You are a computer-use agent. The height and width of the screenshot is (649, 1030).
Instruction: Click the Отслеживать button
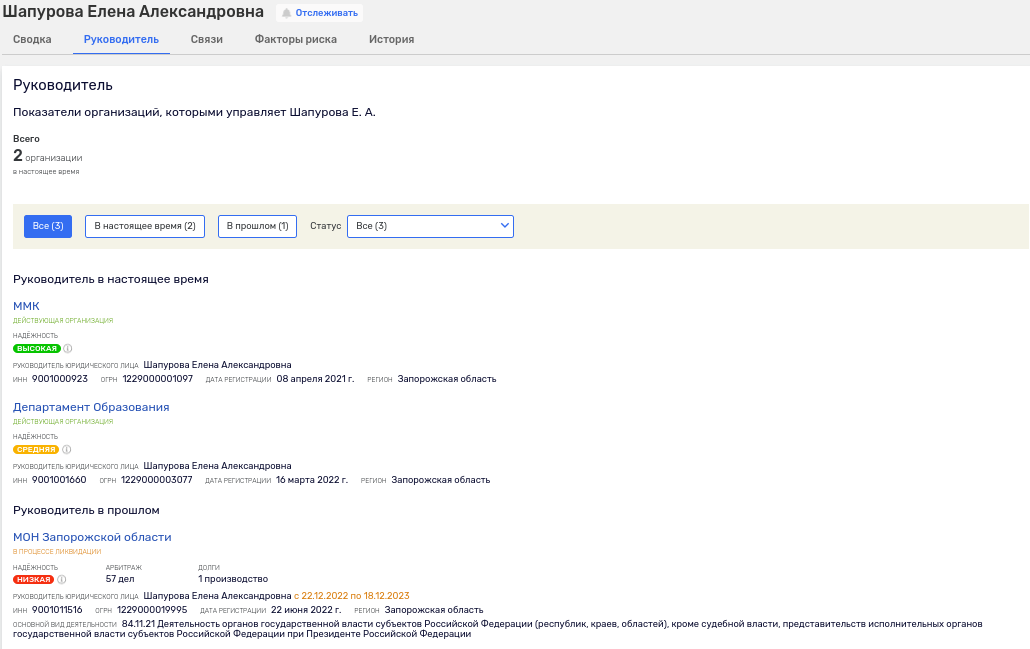tap(319, 13)
